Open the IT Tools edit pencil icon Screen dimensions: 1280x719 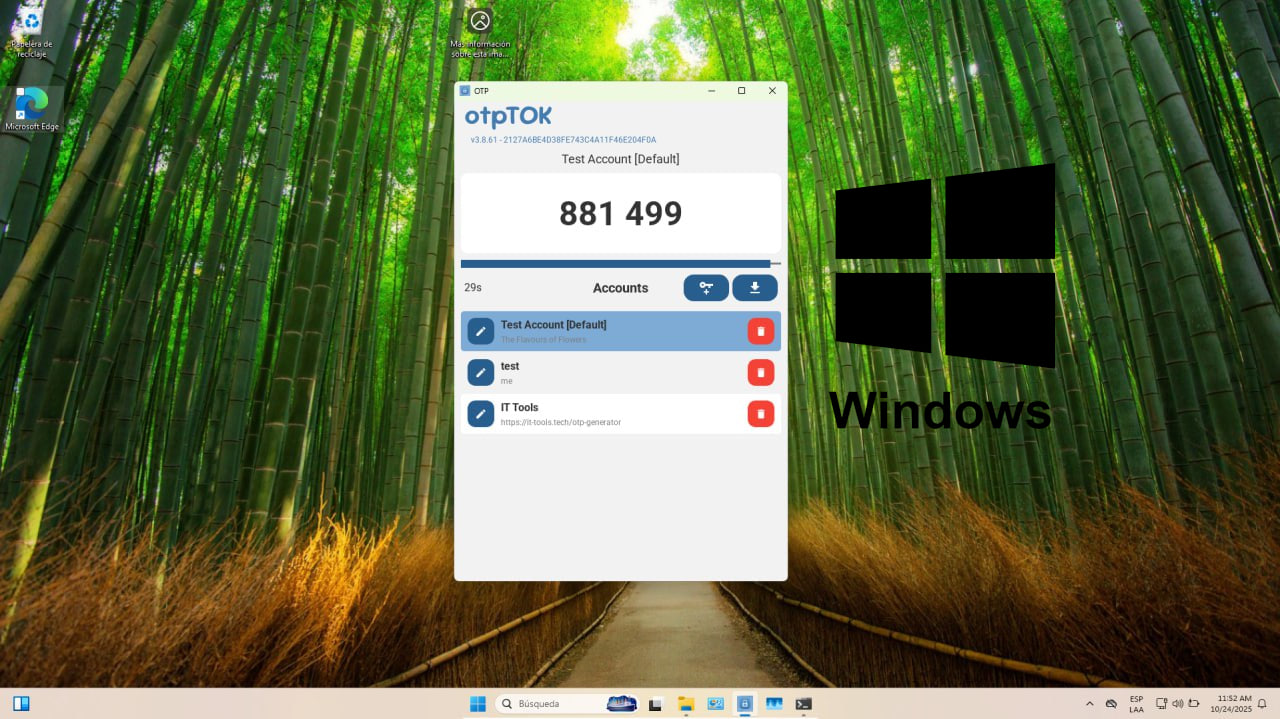click(480, 413)
